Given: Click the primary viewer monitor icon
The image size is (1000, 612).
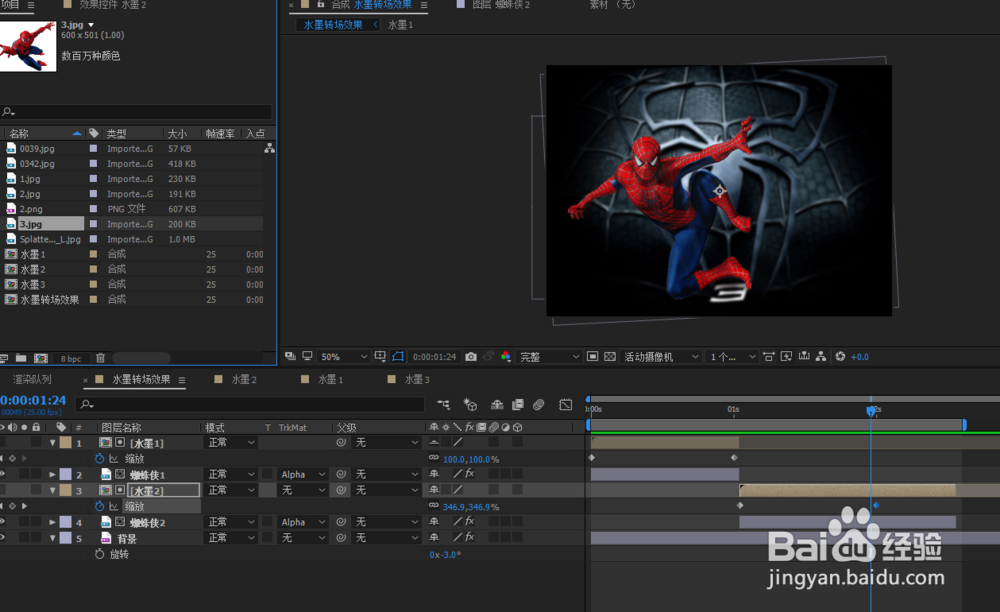Looking at the screenshot, I should point(307,356).
